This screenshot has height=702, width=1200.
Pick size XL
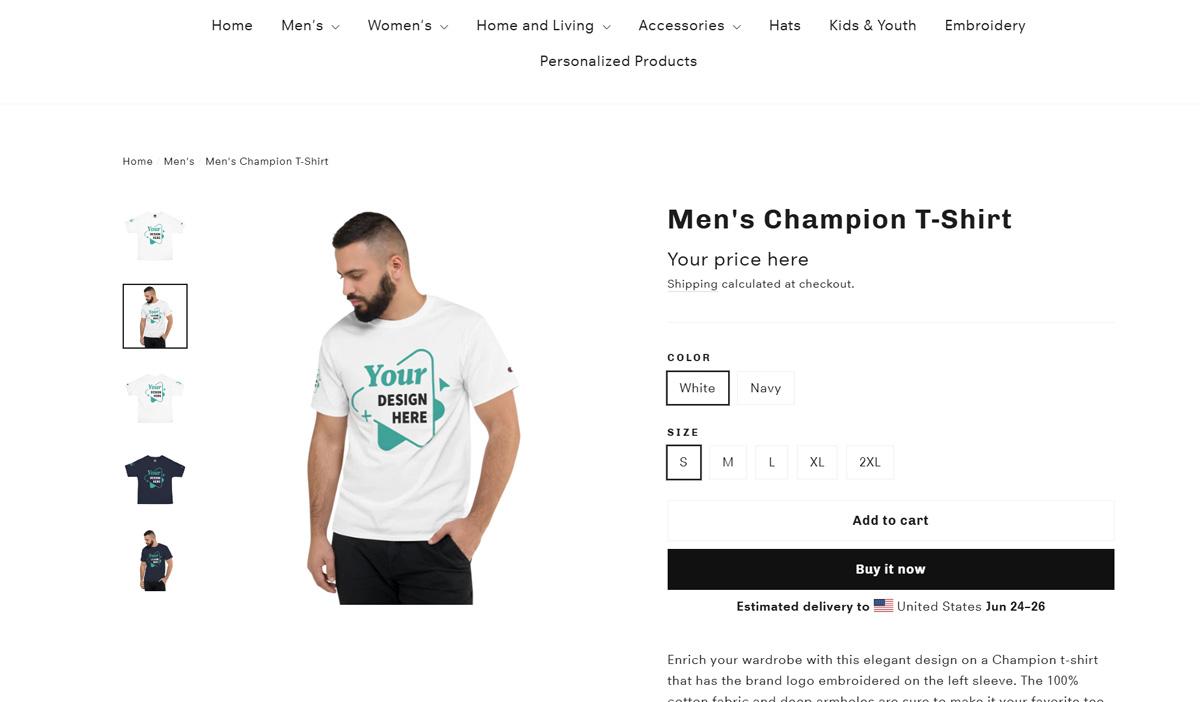tap(817, 462)
